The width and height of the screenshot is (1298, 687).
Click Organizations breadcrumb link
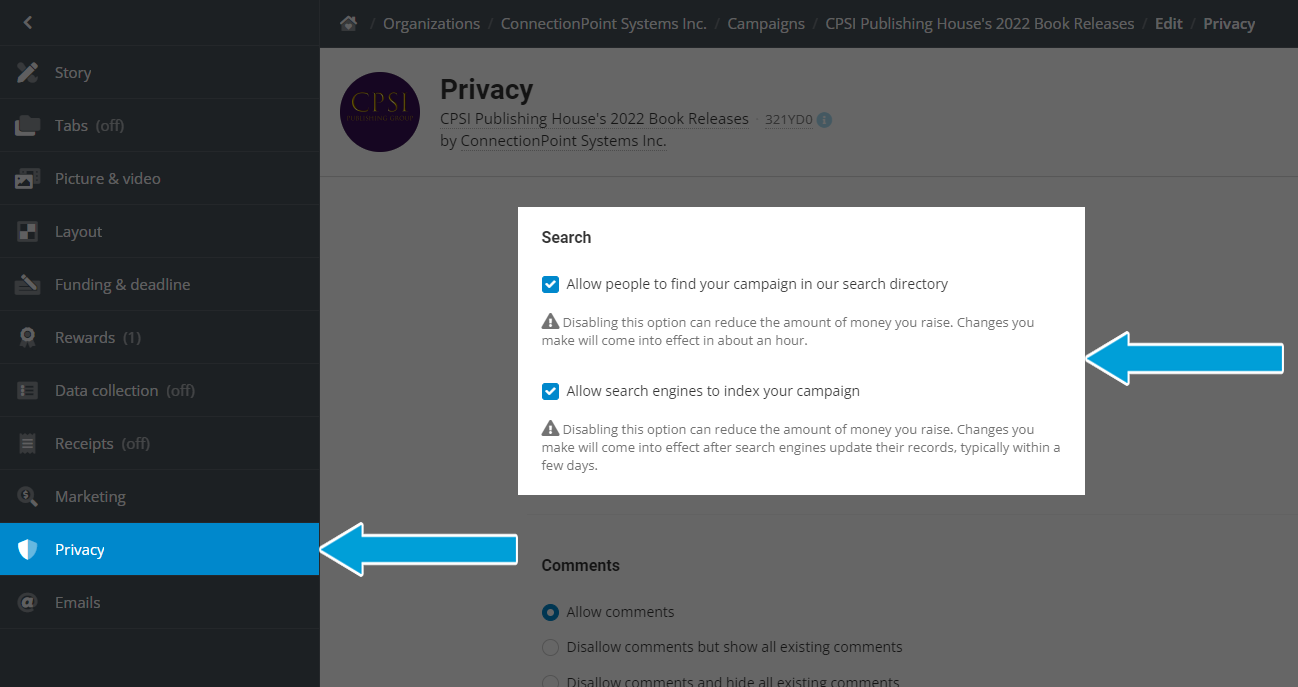[x=431, y=23]
